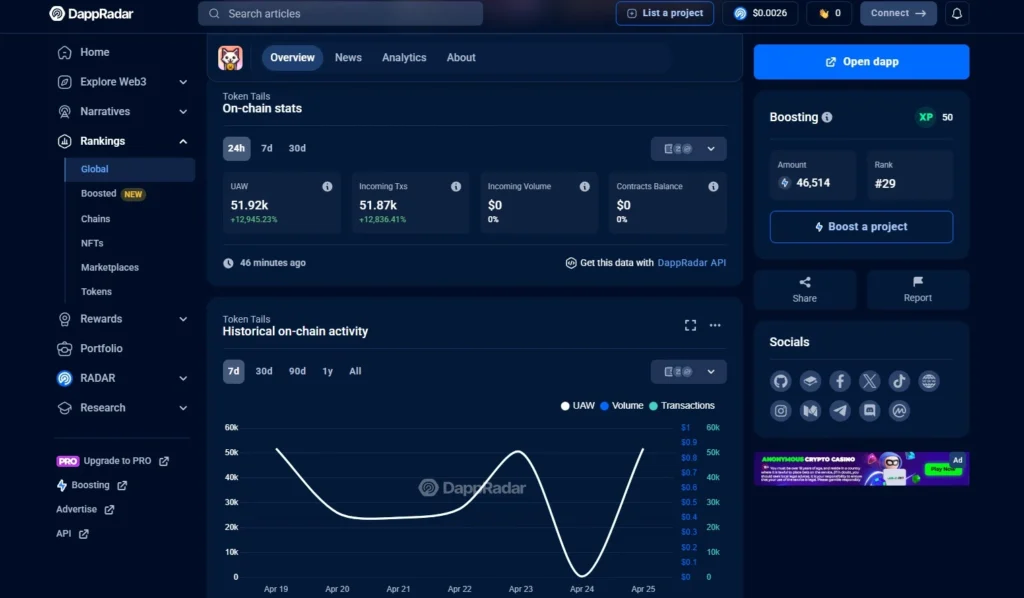This screenshot has width=1024, height=598.
Task: Open the GitBook docs social icon
Action: tap(810, 381)
